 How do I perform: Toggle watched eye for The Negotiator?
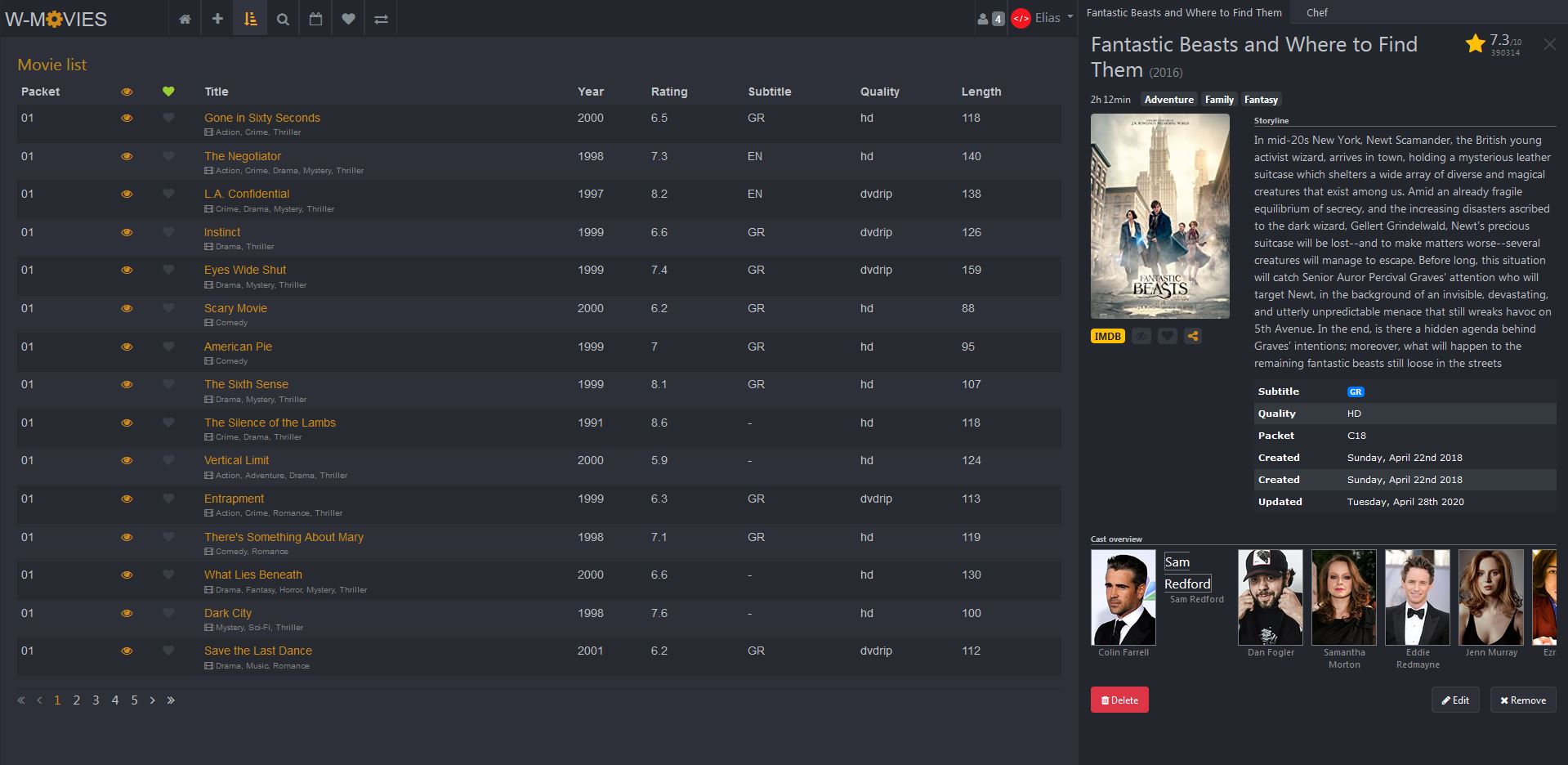coord(127,156)
